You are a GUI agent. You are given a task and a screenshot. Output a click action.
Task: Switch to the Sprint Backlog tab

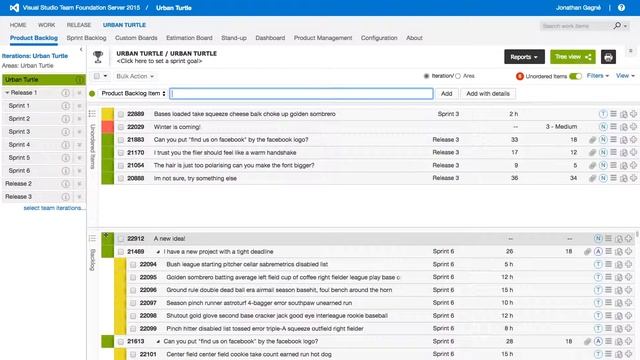pos(86,38)
